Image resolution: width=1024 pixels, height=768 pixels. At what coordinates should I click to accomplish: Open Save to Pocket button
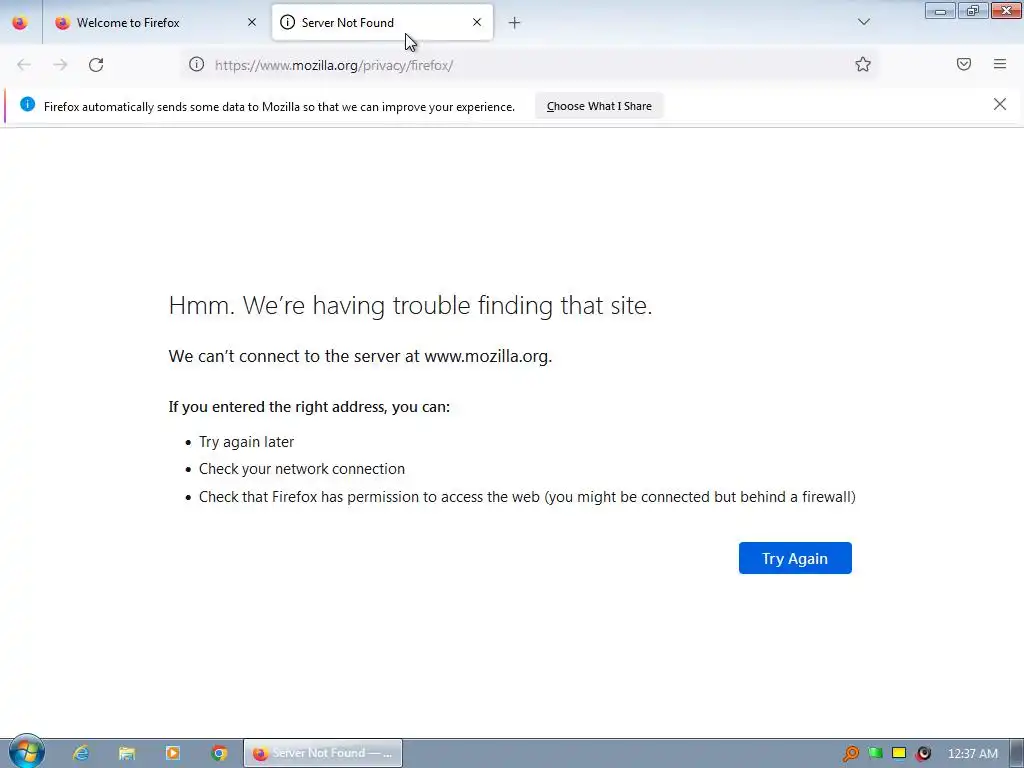pos(963,64)
